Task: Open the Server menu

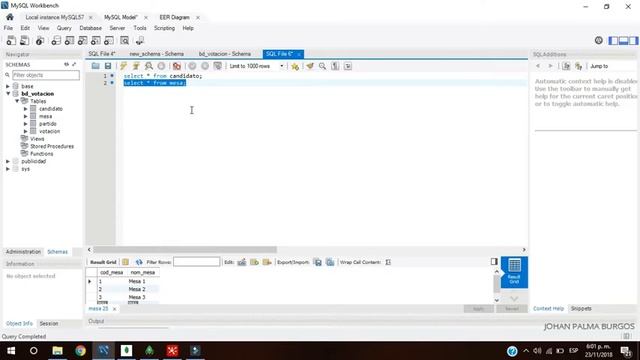Action: [x=117, y=28]
